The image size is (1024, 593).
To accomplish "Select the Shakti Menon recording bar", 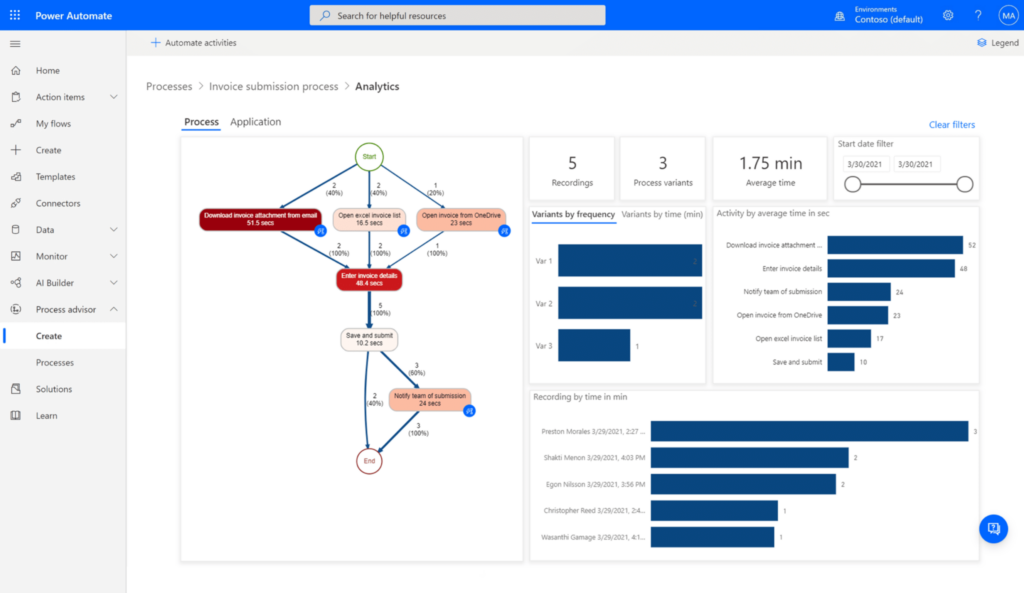I will coord(749,457).
